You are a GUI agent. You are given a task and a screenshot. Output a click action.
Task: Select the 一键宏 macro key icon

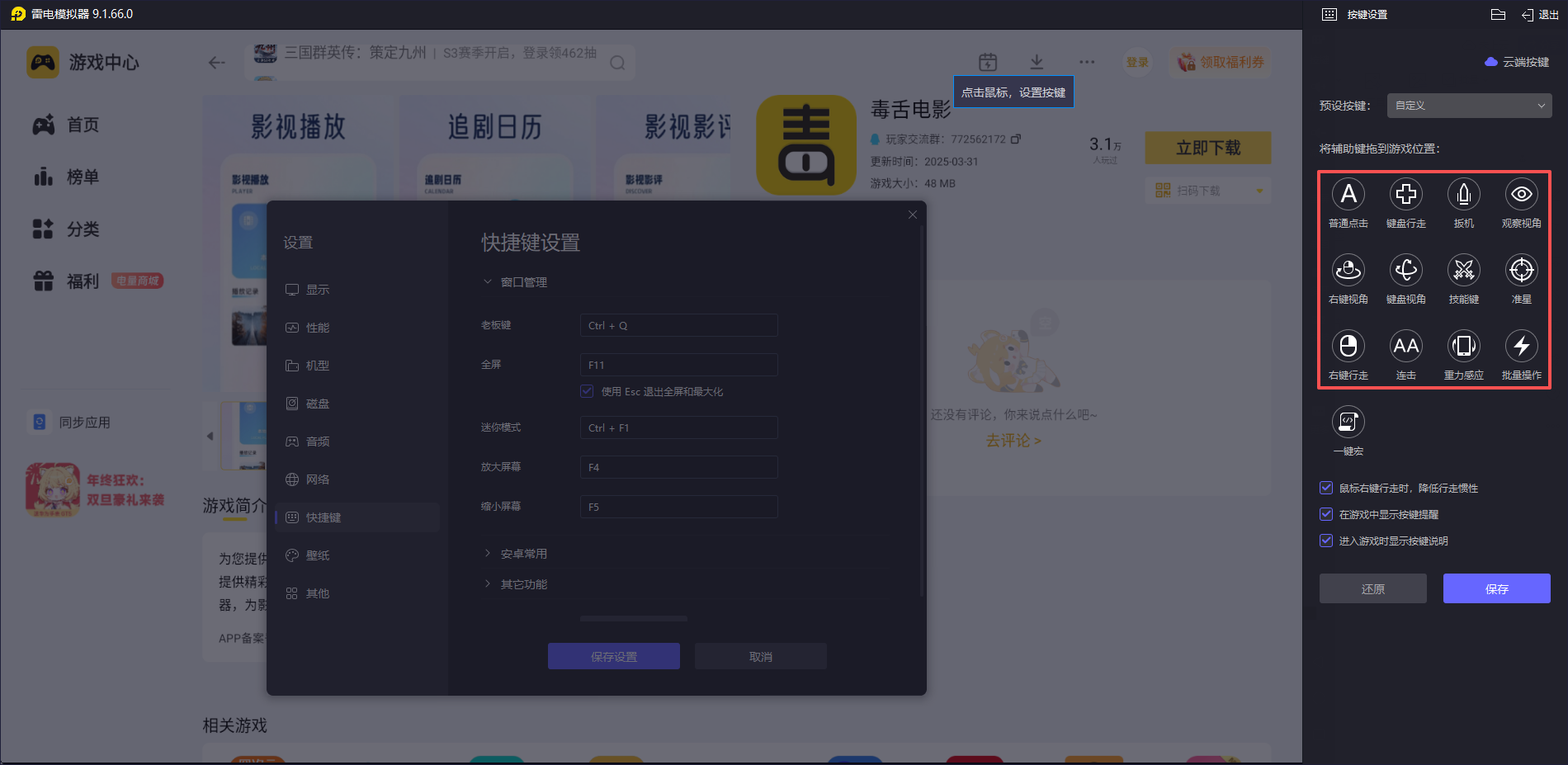[x=1348, y=423]
